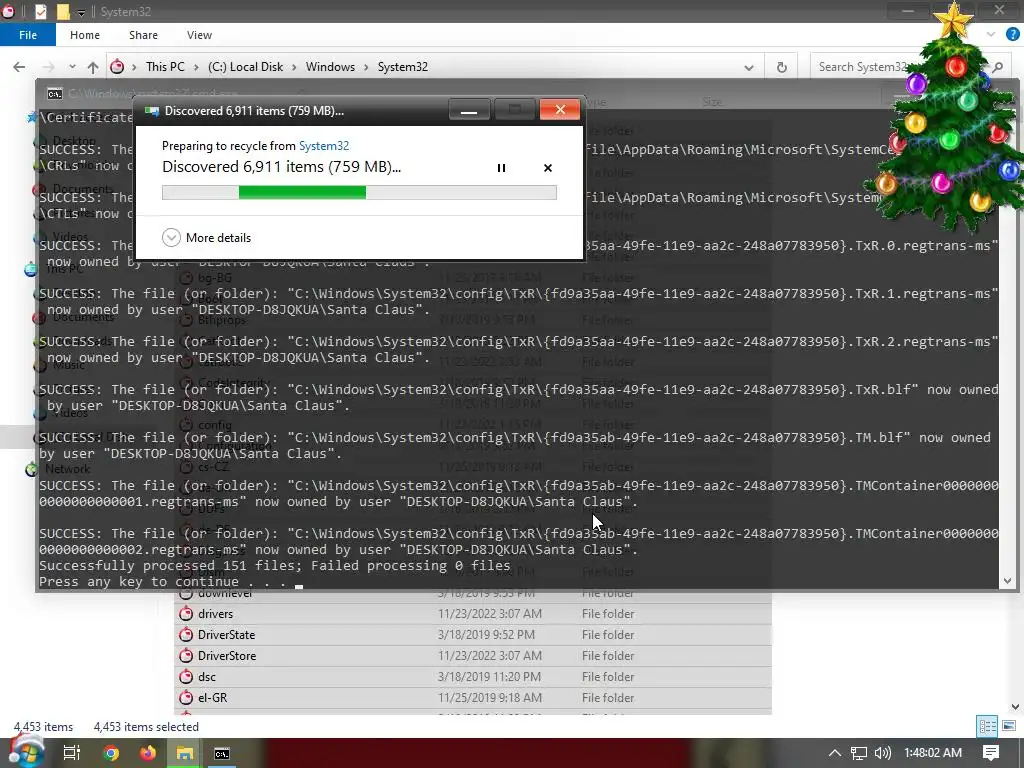Open the clock showing 1:48:02 AM
Viewport: 1024px width, 768px height.
(x=933, y=753)
